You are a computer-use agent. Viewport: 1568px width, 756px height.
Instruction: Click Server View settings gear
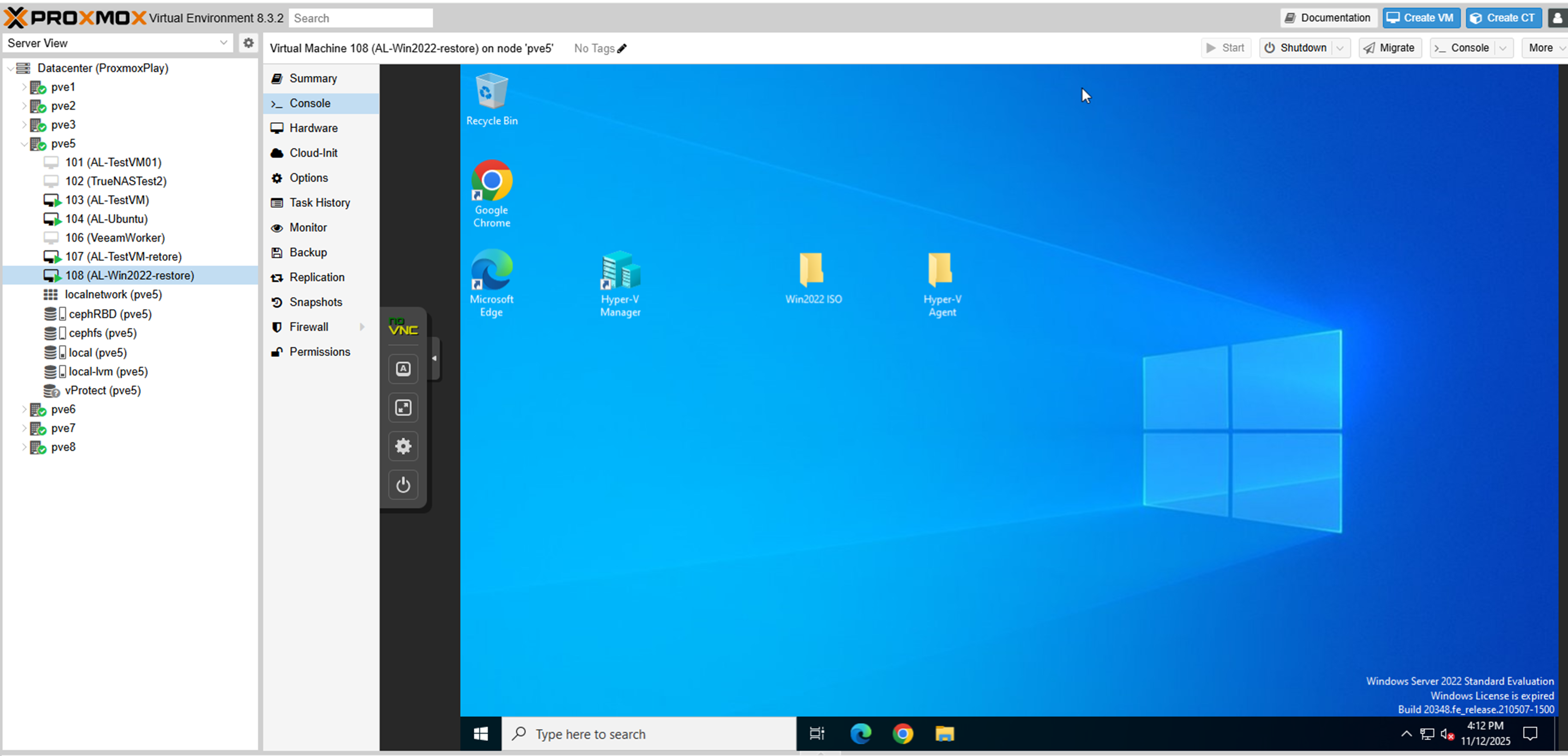click(x=248, y=43)
